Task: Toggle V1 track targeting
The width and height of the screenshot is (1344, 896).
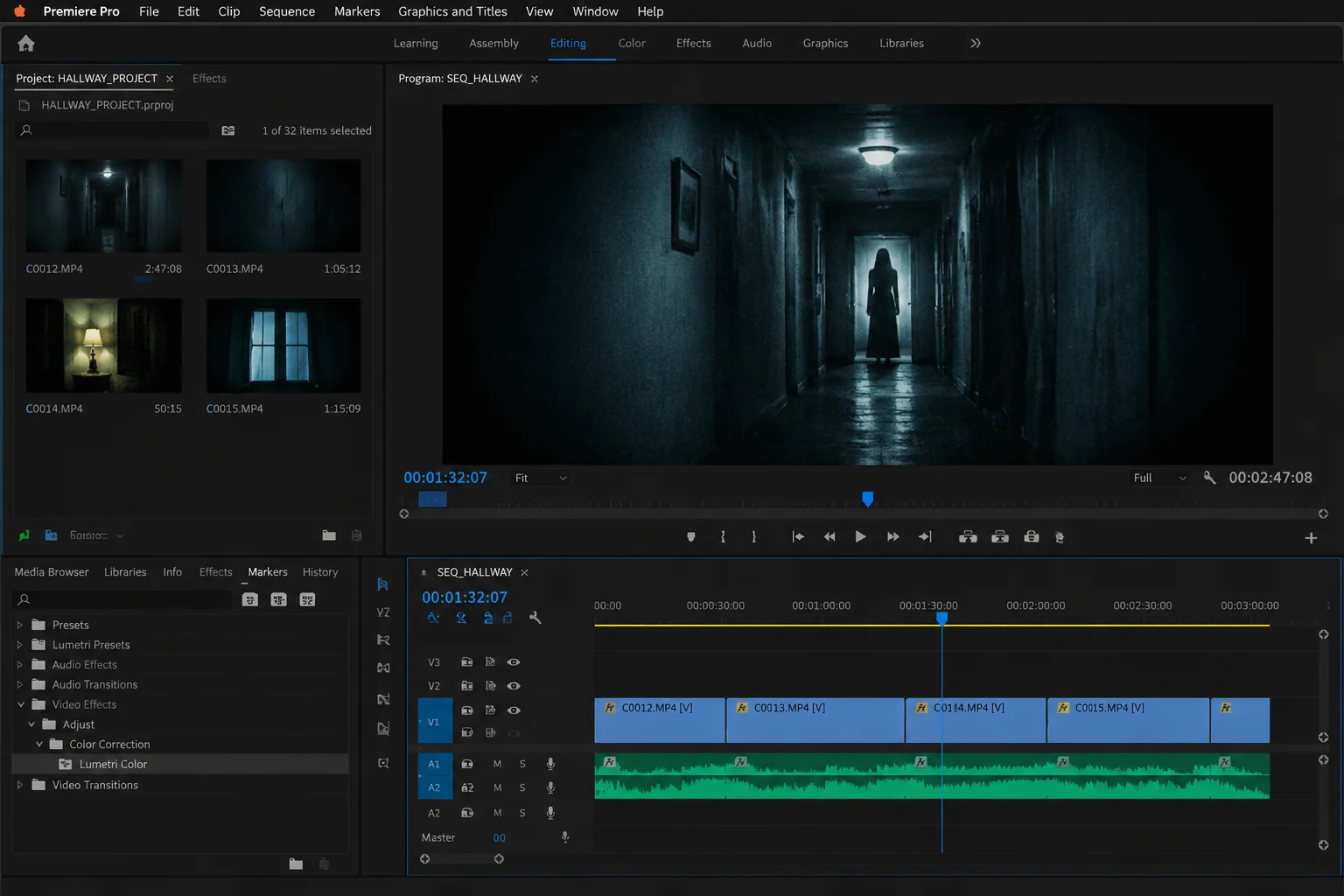Action: click(x=434, y=722)
